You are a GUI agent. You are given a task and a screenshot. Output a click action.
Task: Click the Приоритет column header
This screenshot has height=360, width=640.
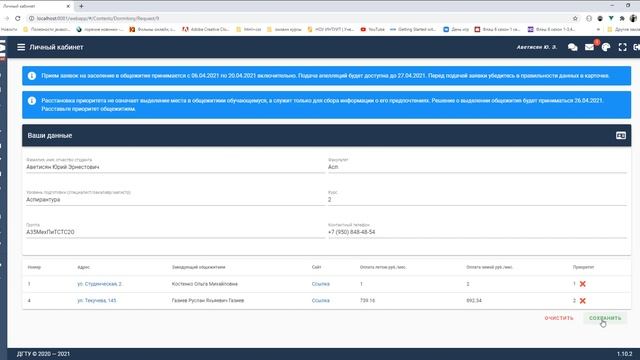pos(583,267)
